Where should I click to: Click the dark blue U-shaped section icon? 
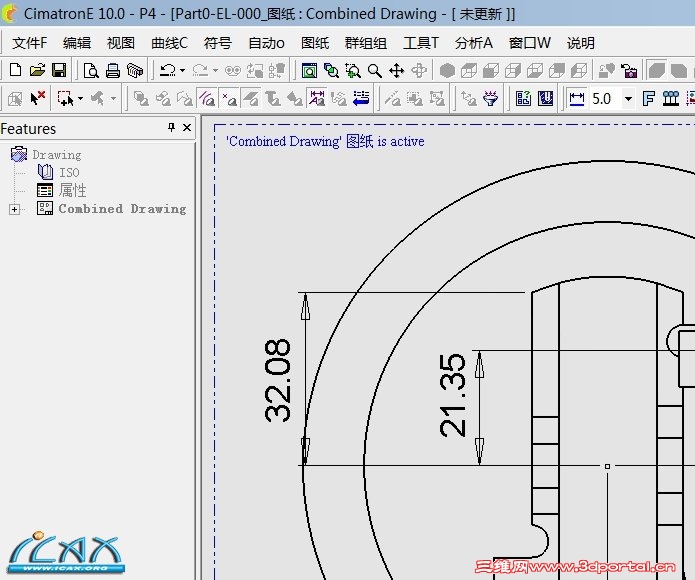tap(546, 98)
